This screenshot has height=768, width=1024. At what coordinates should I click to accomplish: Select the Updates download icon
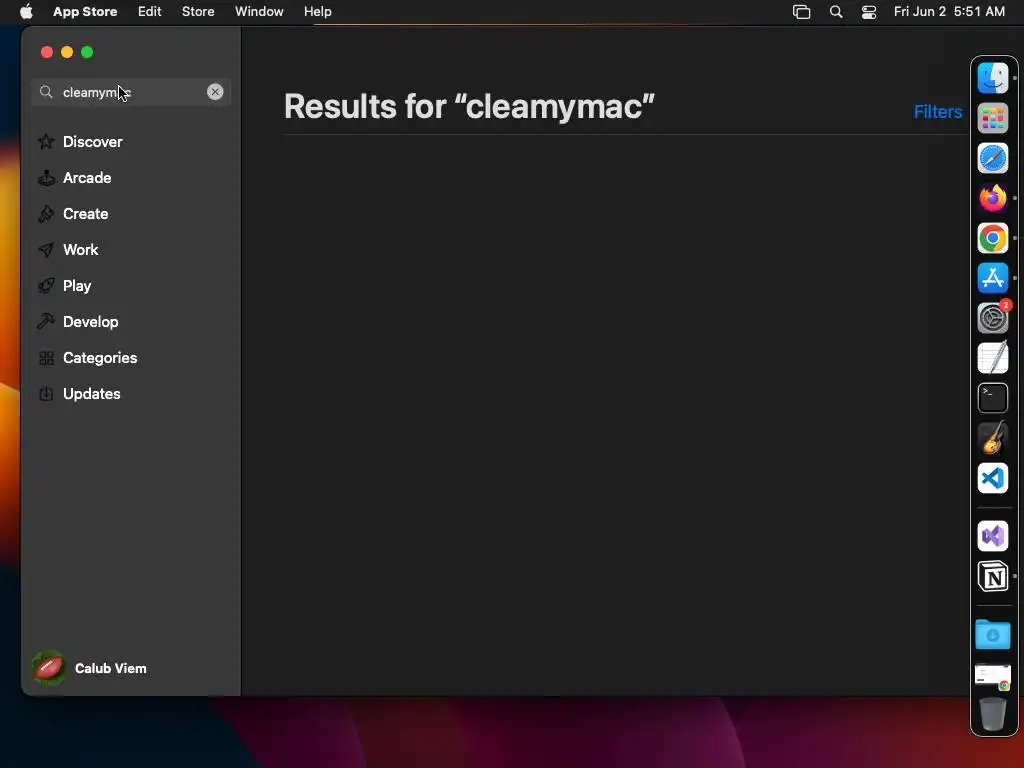tap(46, 394)
